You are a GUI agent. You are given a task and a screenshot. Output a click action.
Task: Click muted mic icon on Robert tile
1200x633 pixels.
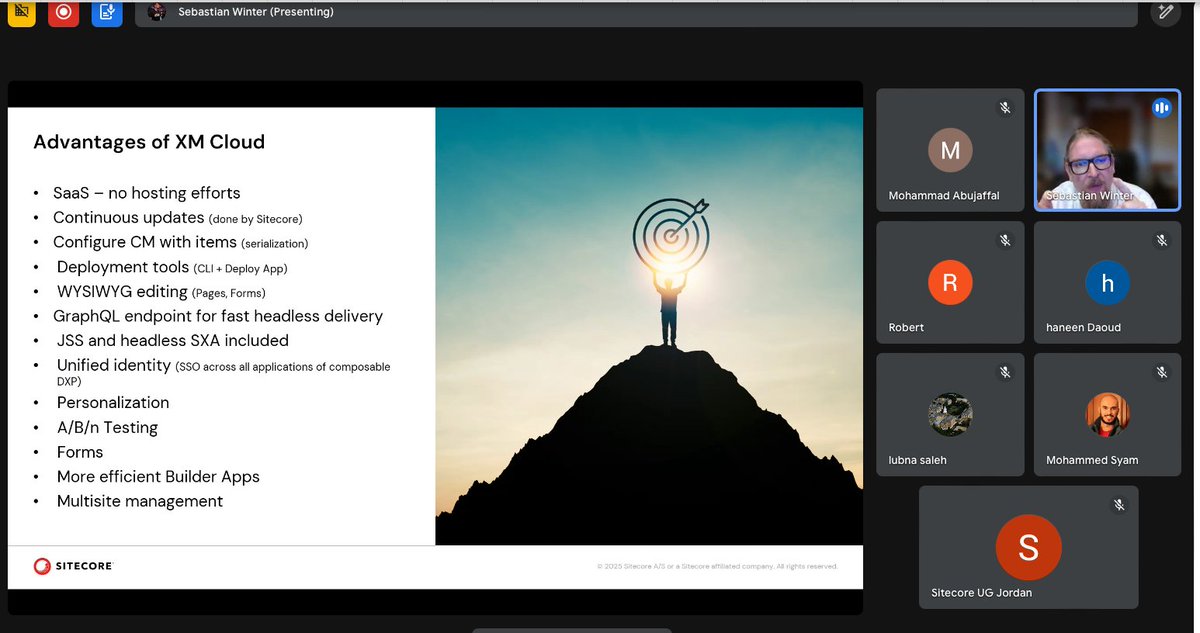pos(1004,240)
